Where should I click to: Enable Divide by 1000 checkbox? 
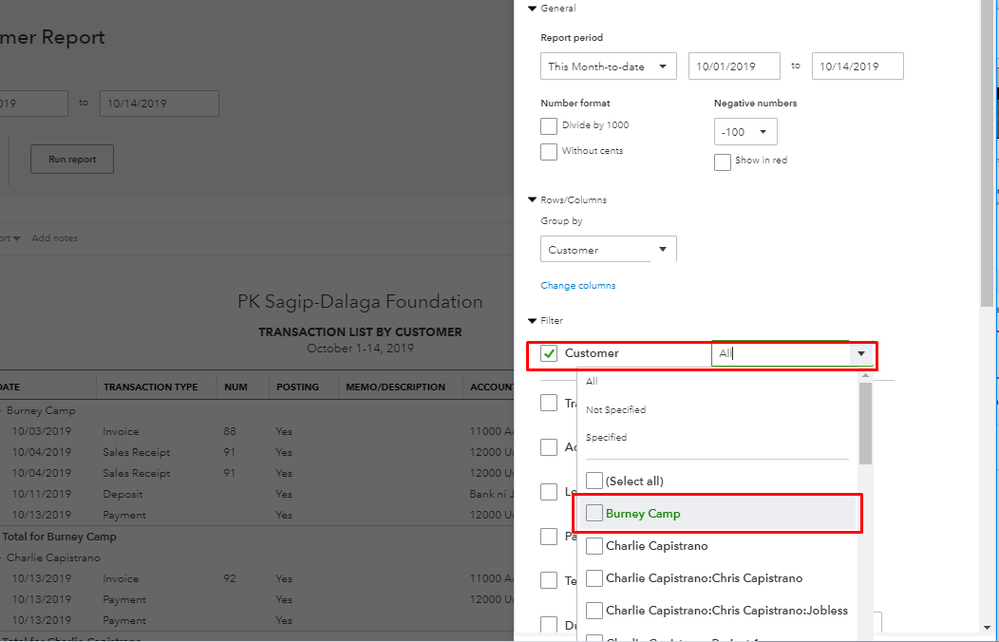pyautogui.click(x=549, y=126)
